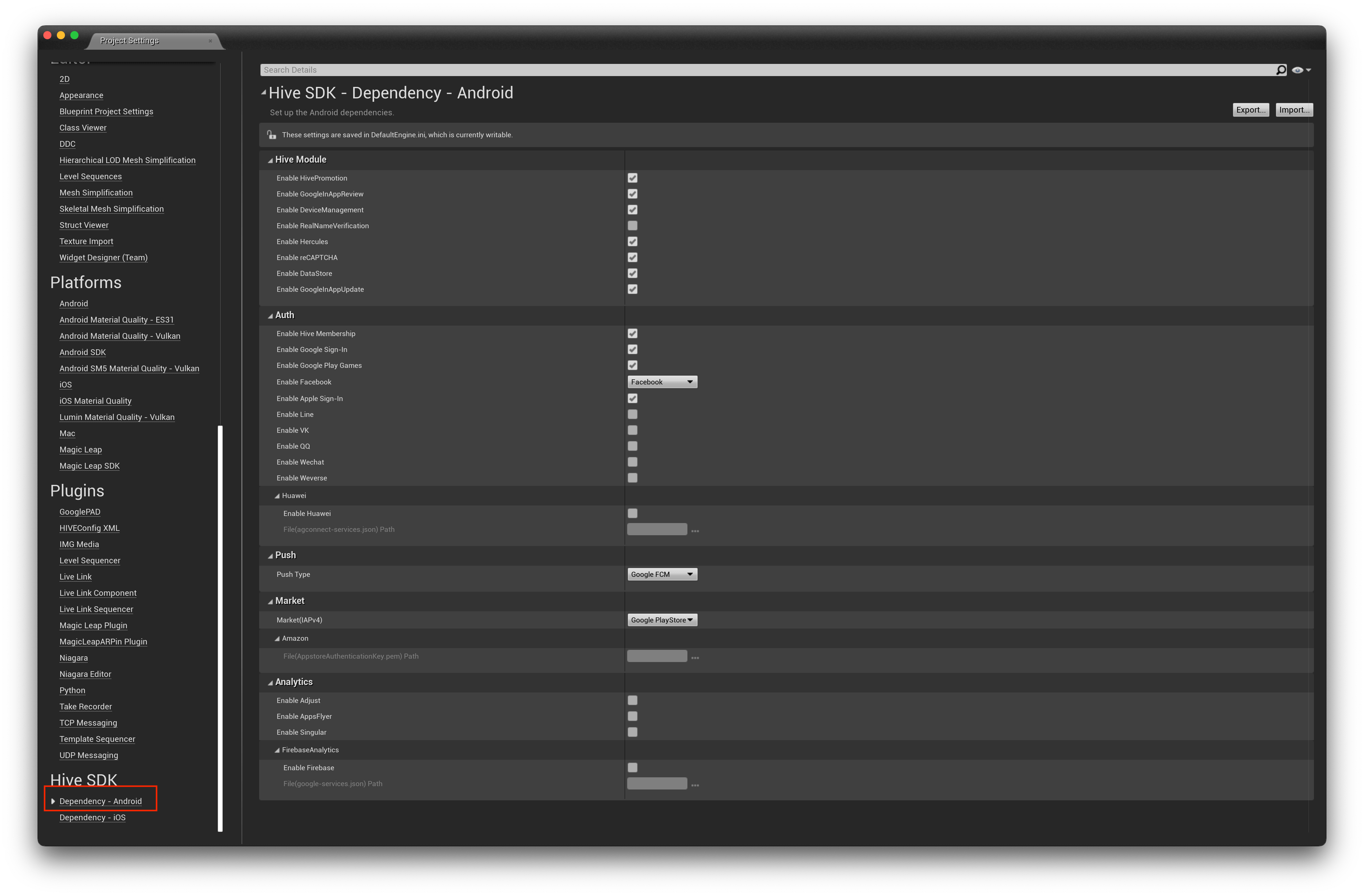The image size is (1364, 896).
Task: Collapse the Hive Module section
Action: [x=270, y=159]
